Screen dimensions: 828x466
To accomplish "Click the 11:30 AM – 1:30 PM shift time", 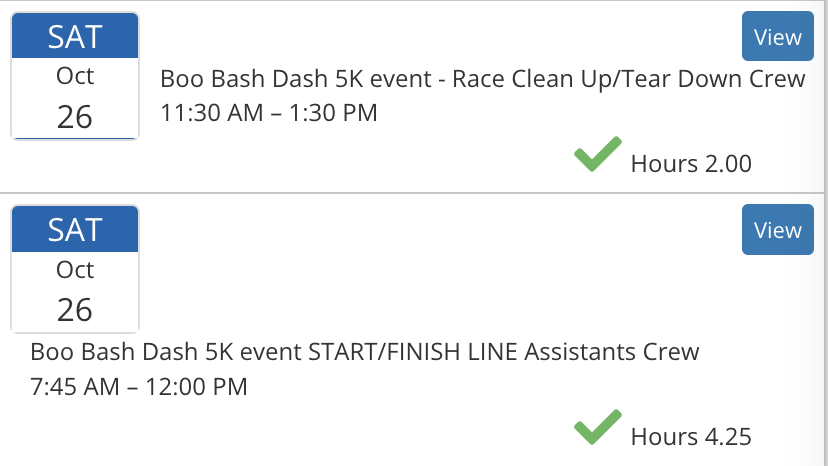I will 269,113.
